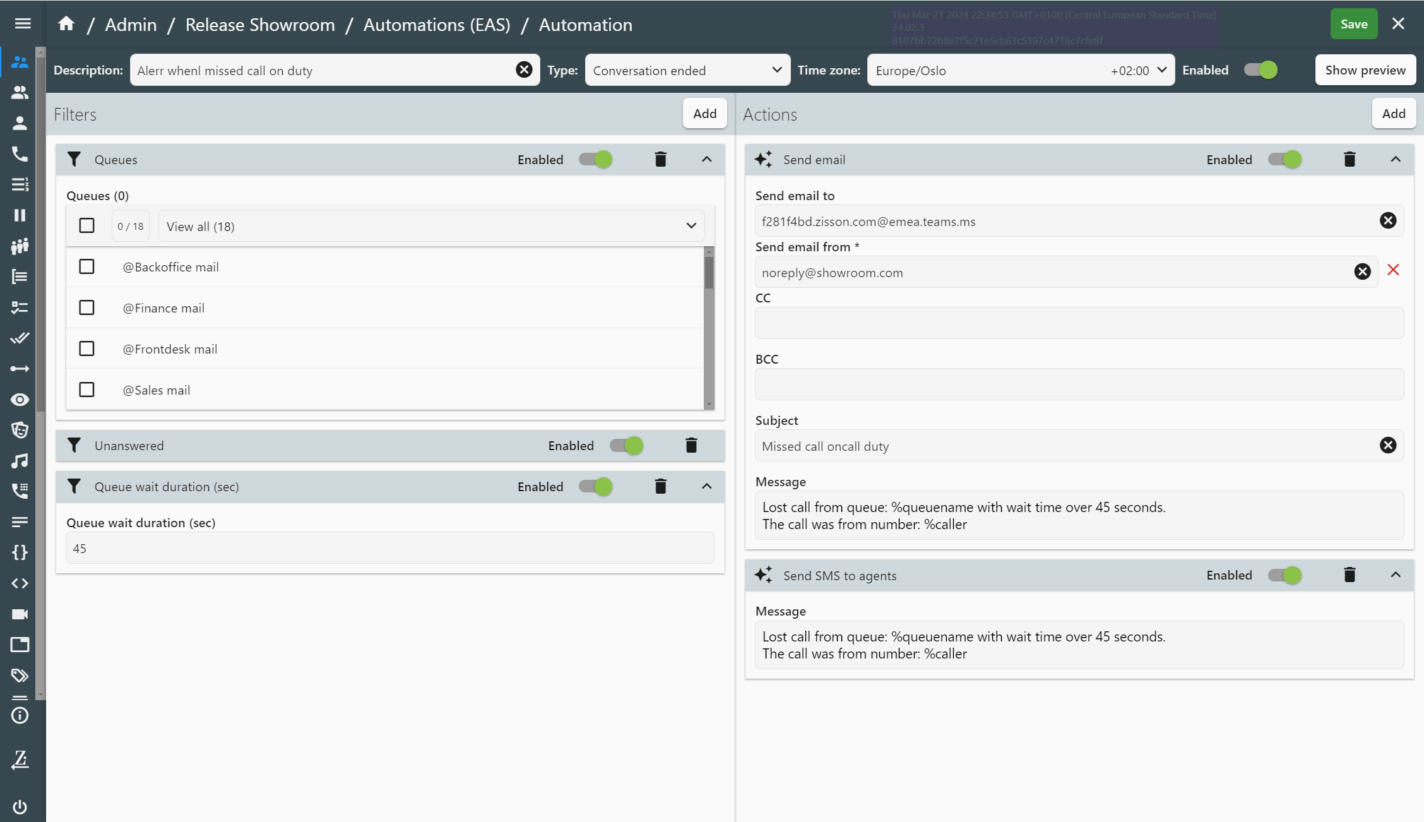Delete the Send SMS to agents action

[x=1349, y=575]
